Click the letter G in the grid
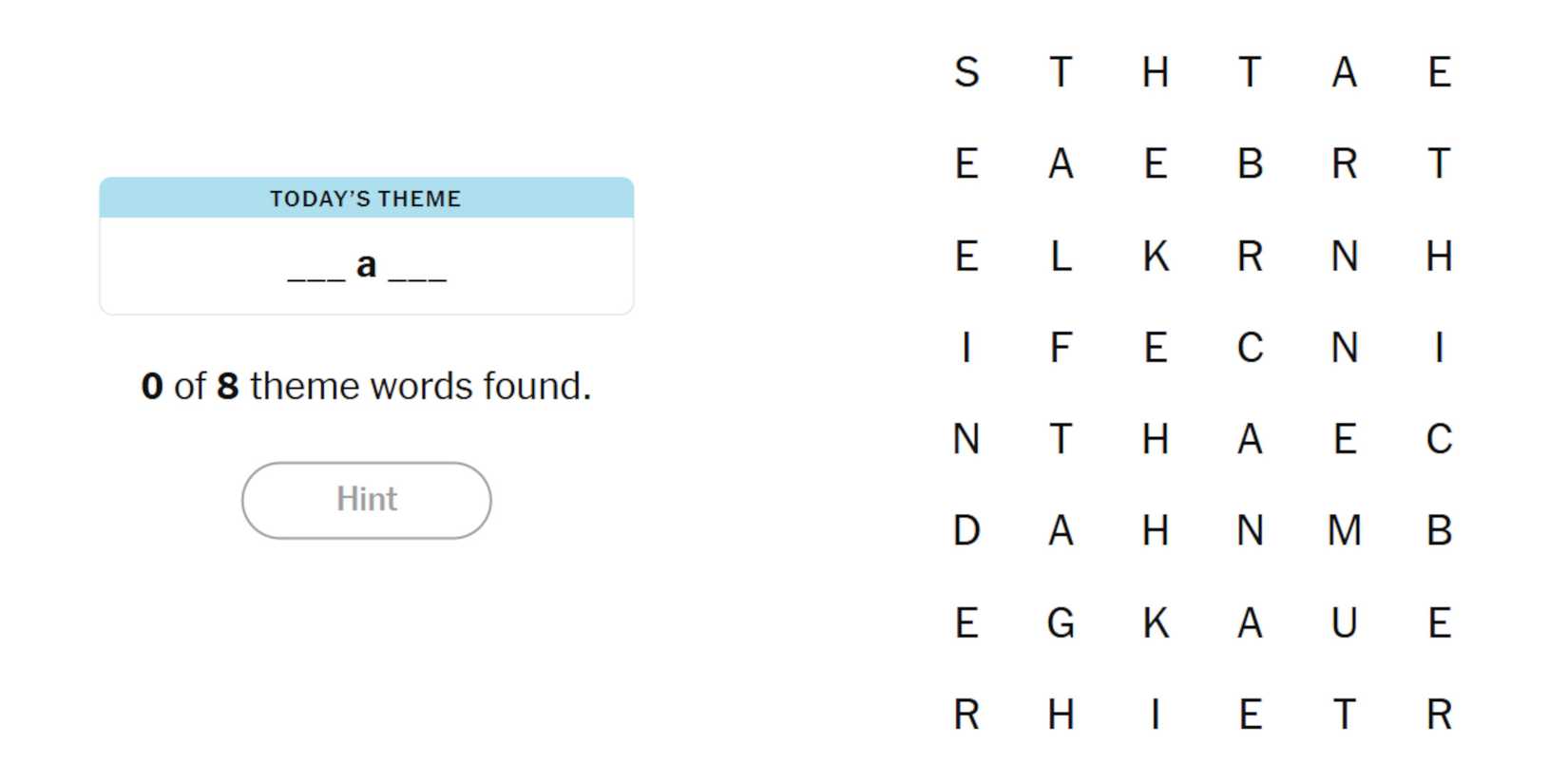1568x784 pixels. 1061,623
